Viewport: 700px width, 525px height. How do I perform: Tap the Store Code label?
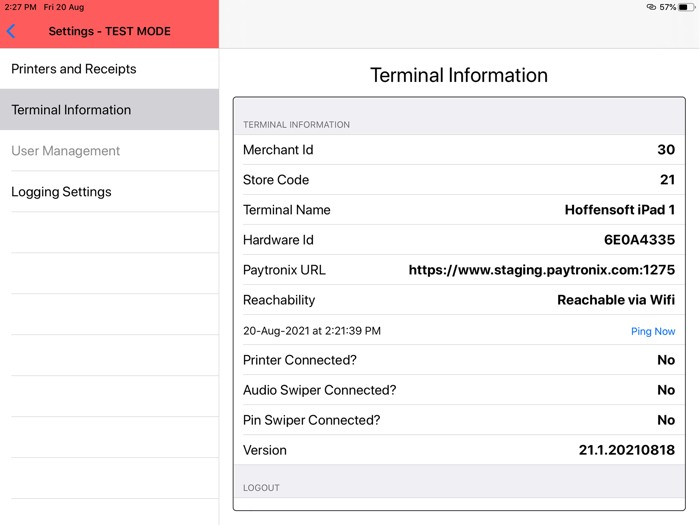pyautogui.click(x=275, y=179)
